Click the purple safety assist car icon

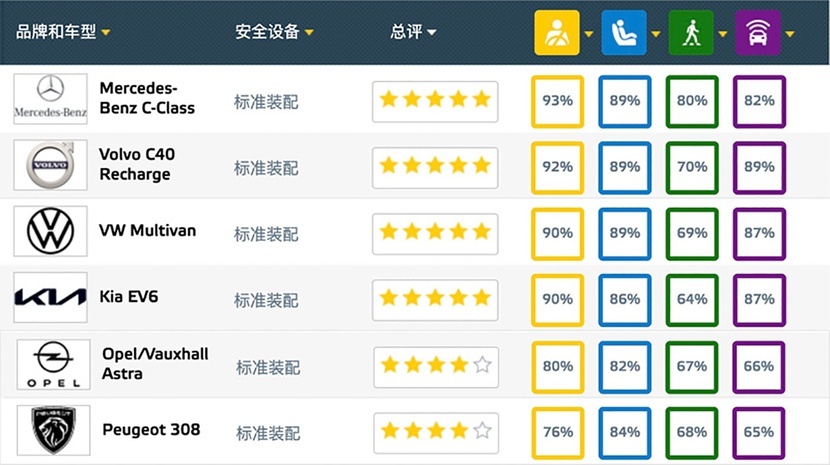pyautogui.click(x=758, y=33)
